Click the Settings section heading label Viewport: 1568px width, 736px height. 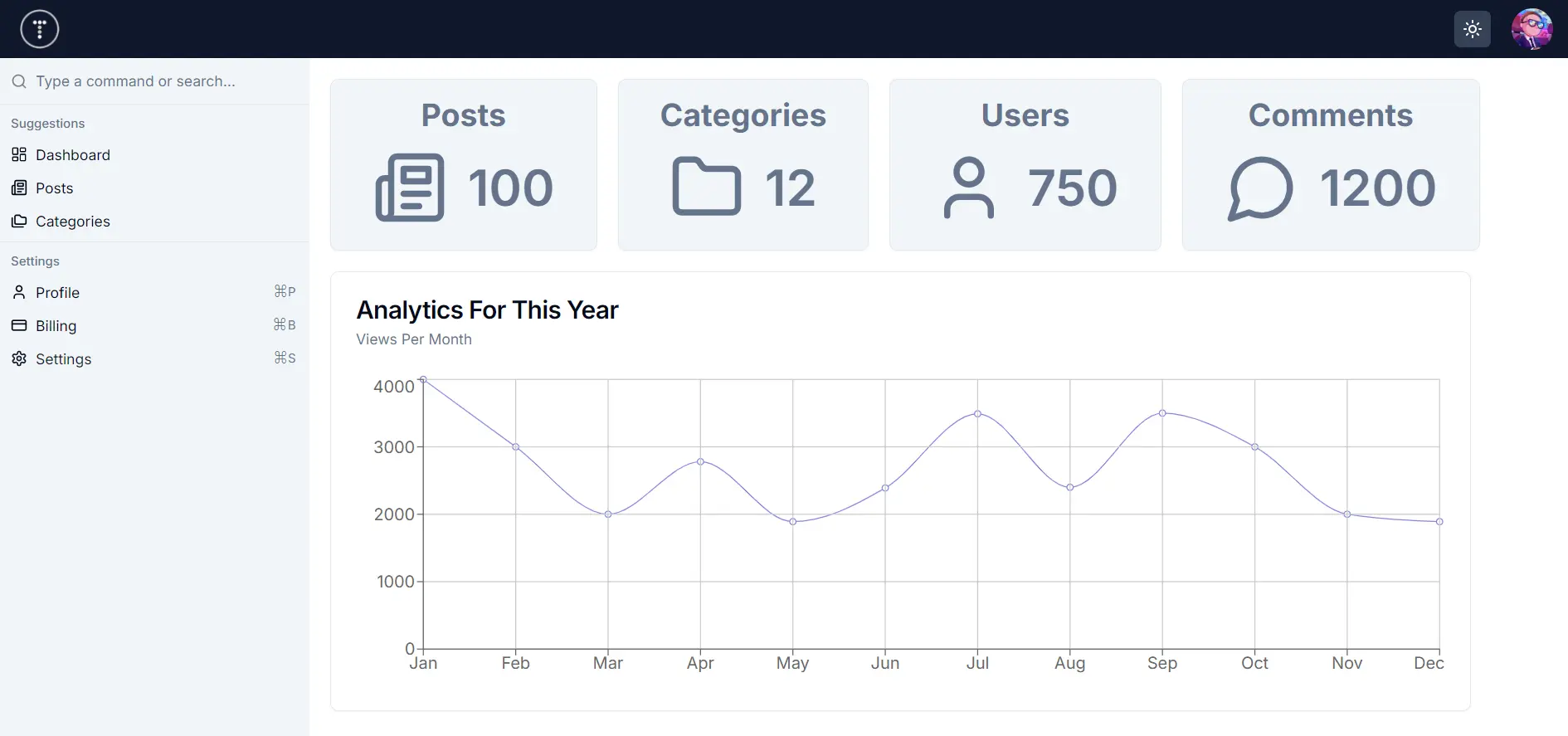pyautogui.click(x=35, y=261)
